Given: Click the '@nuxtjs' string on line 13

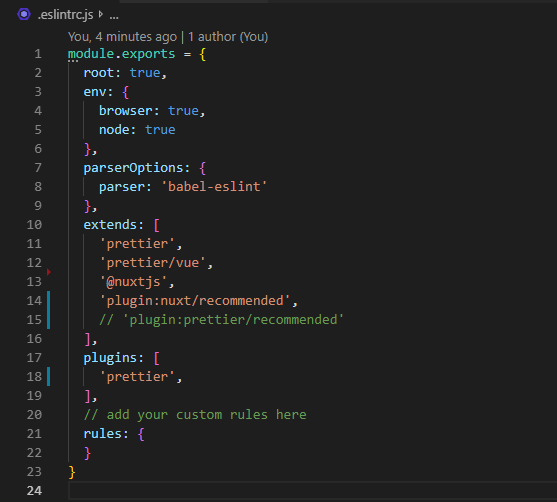Looking at the screenshot, I should click(x=133, y=282).
